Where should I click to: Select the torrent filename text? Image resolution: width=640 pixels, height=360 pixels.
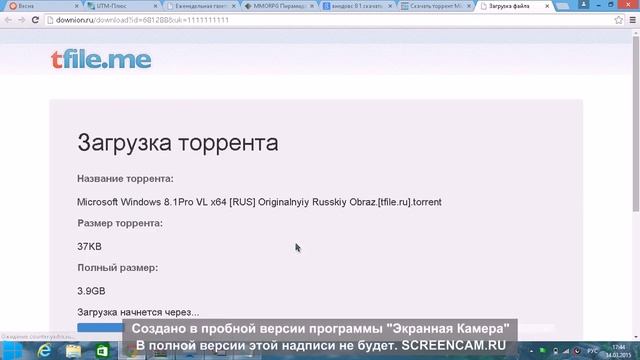[x=259, y=202]
